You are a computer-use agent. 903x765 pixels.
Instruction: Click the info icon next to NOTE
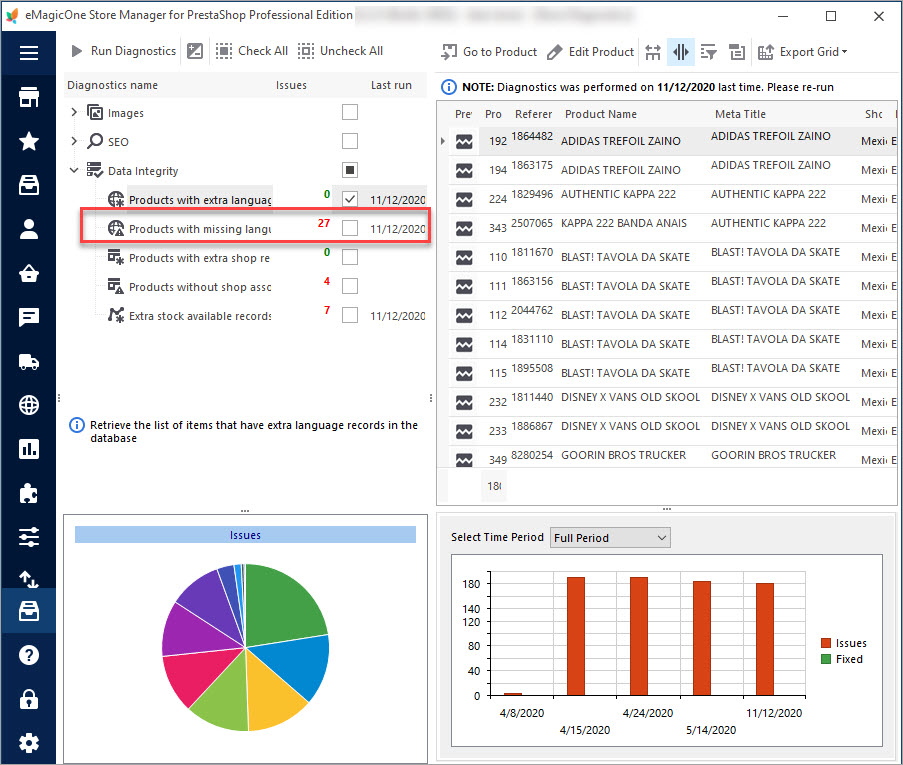(x=449, y=87)
